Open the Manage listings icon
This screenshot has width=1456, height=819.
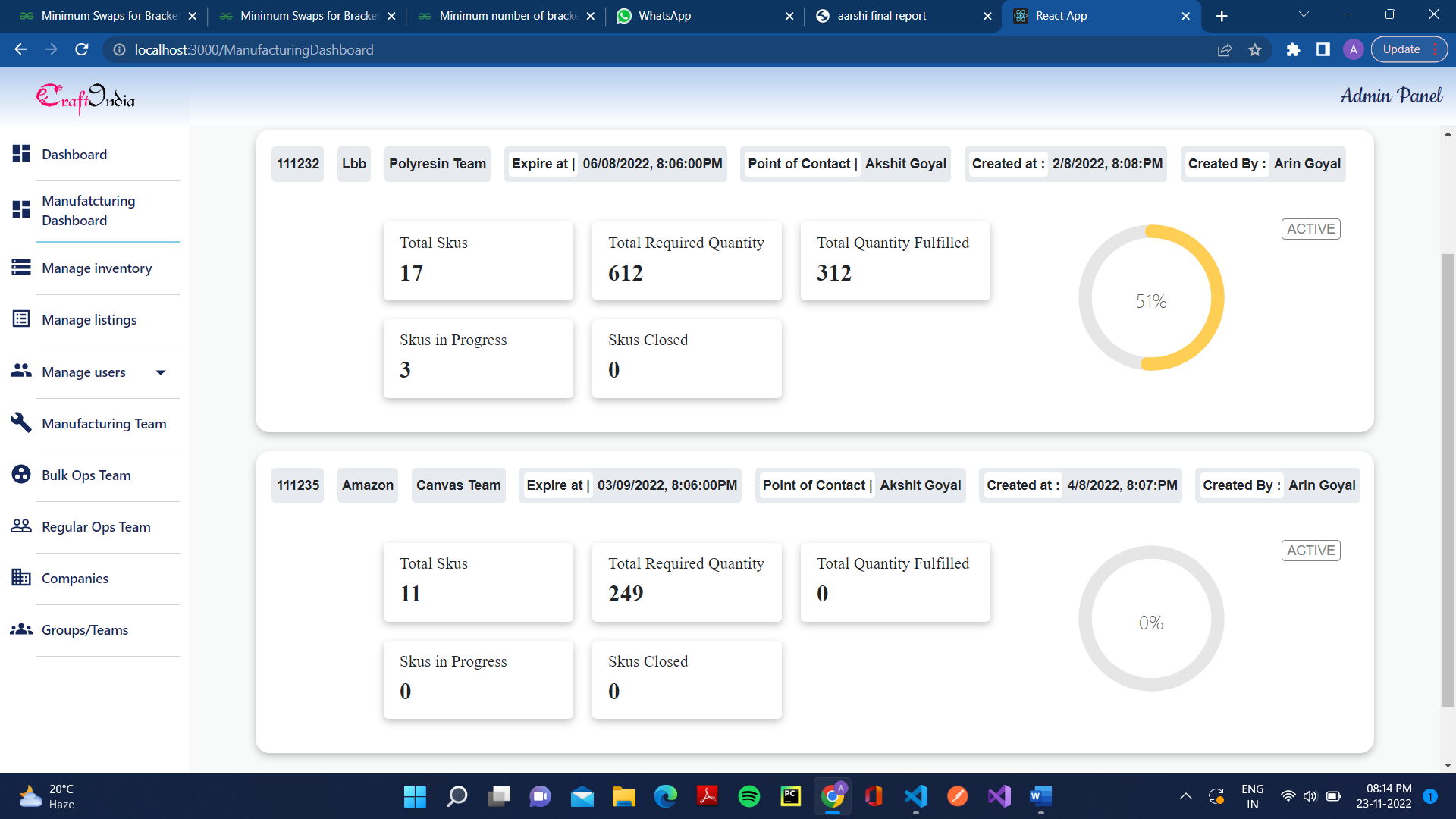[20, 319]
